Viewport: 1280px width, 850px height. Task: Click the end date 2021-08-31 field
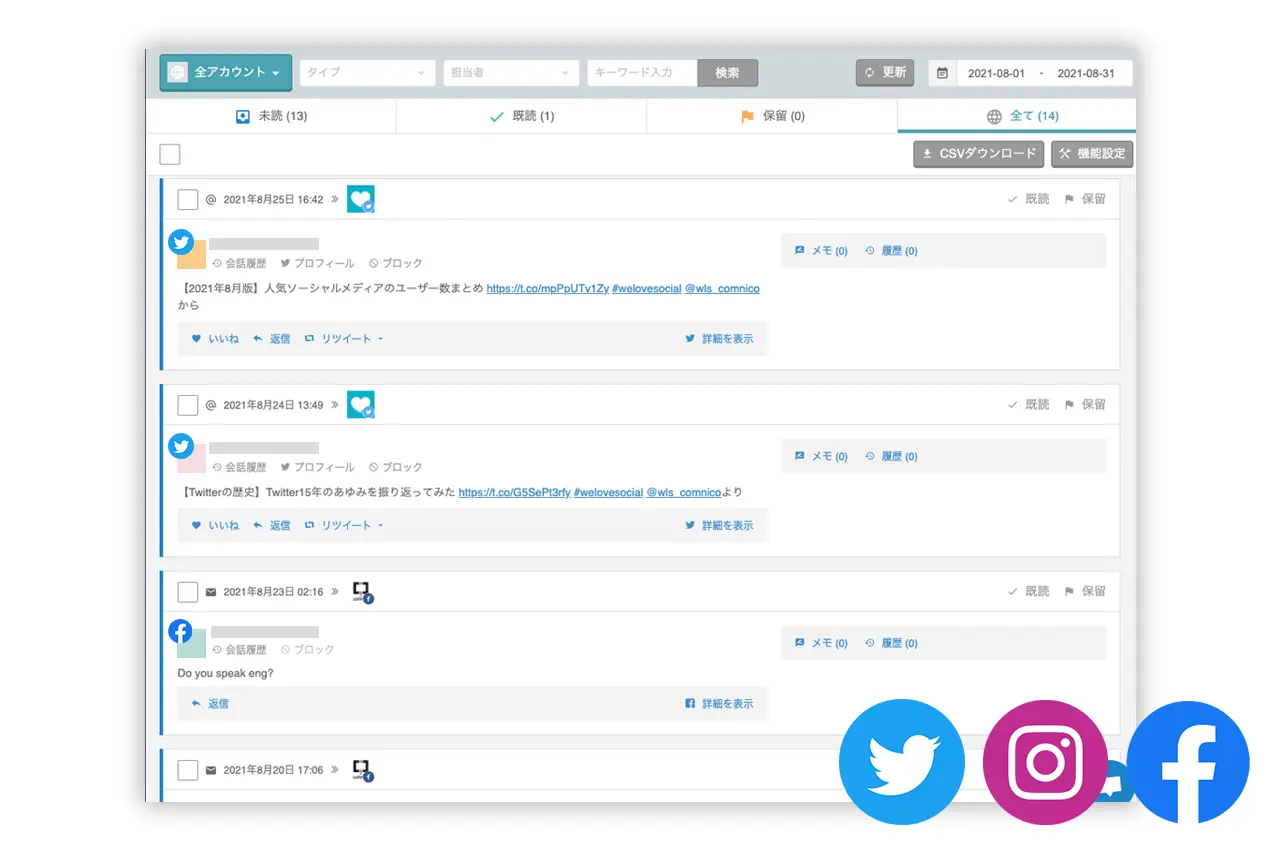pos(1086,73)
